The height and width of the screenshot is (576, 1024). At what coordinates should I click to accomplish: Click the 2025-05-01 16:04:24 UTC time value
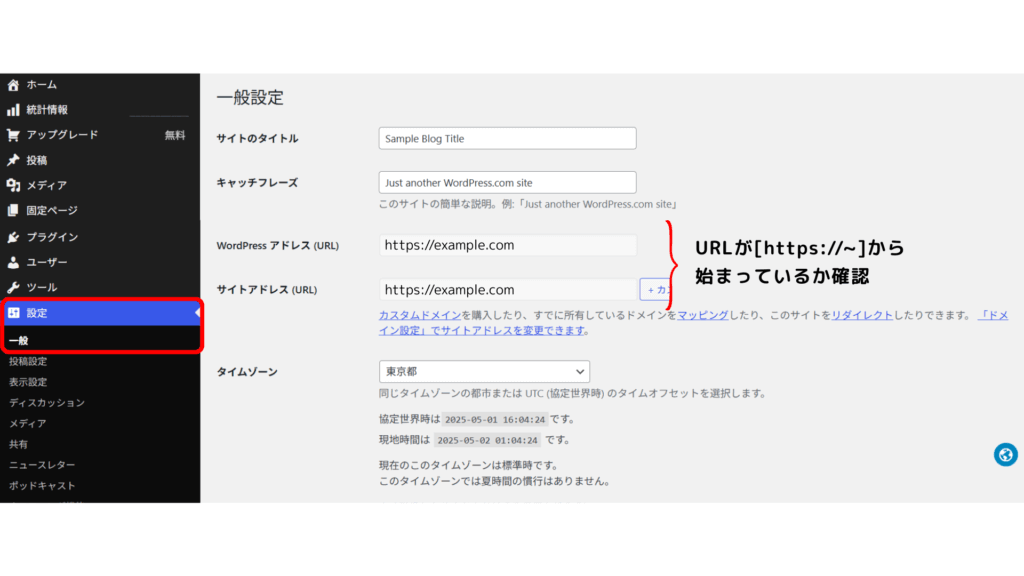point(495,419)
